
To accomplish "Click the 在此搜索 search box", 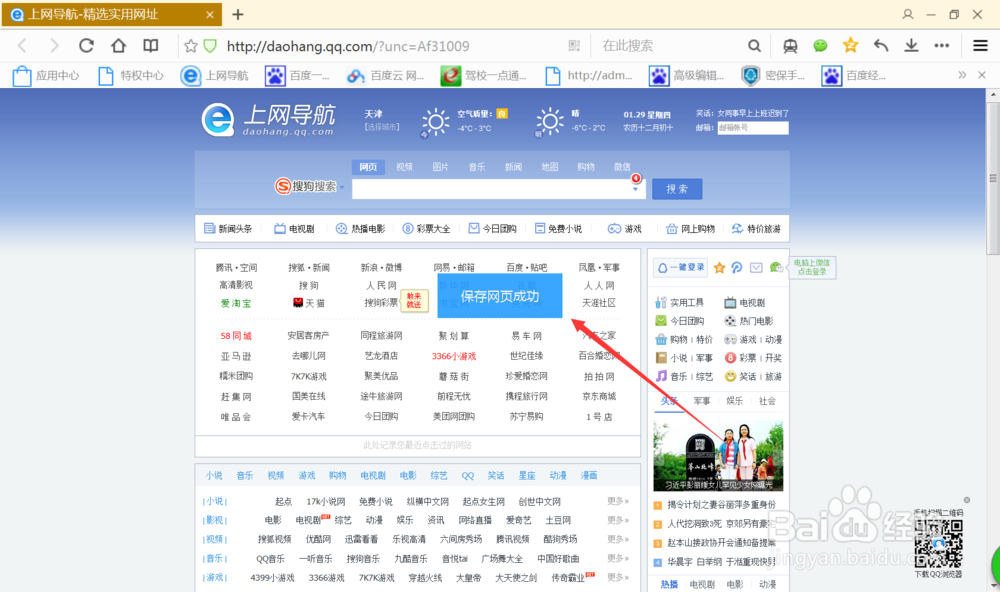I will tap(670, 46).
